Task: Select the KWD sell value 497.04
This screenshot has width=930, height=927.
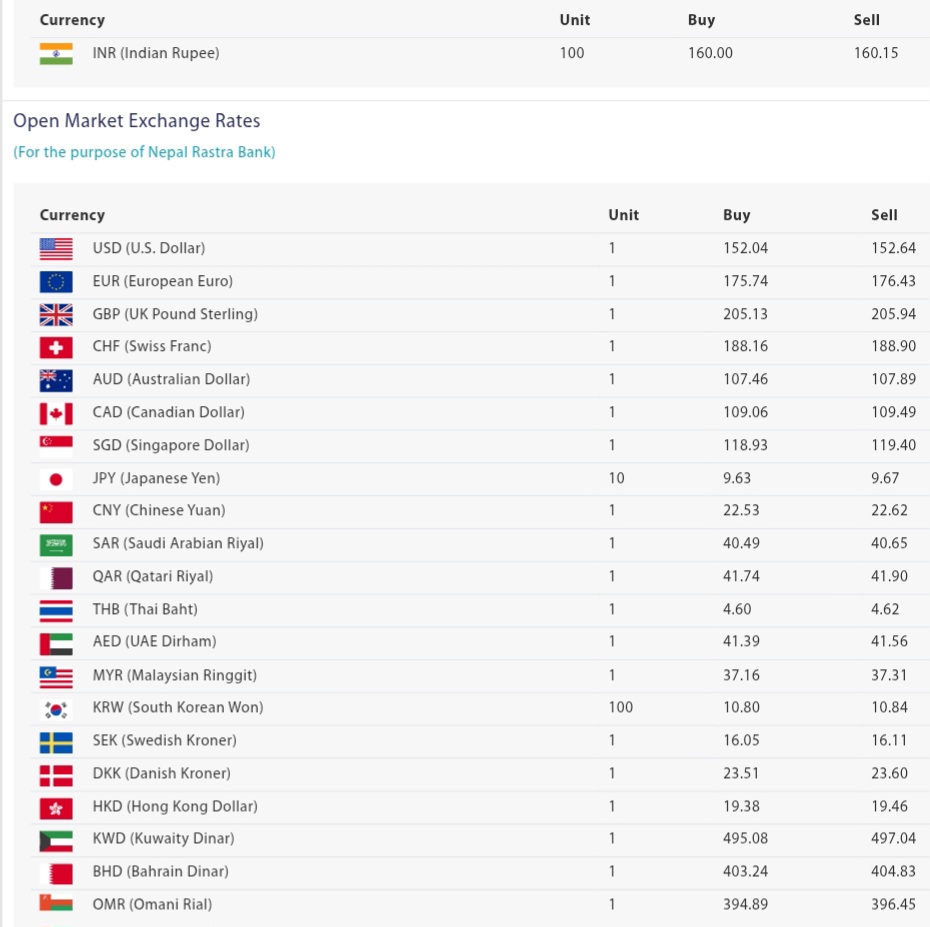Action: pos(893,838)
